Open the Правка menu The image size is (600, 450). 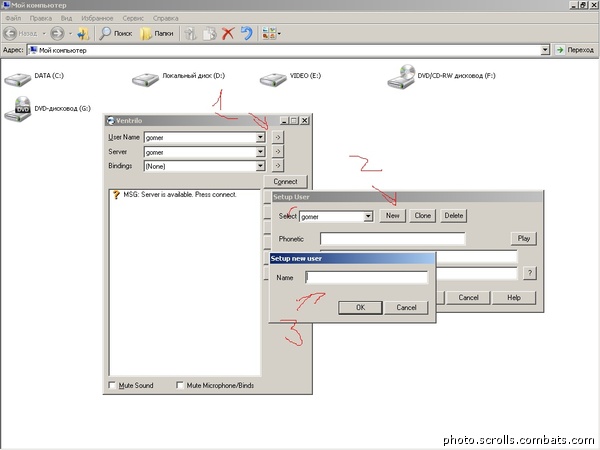pos(41,18)
